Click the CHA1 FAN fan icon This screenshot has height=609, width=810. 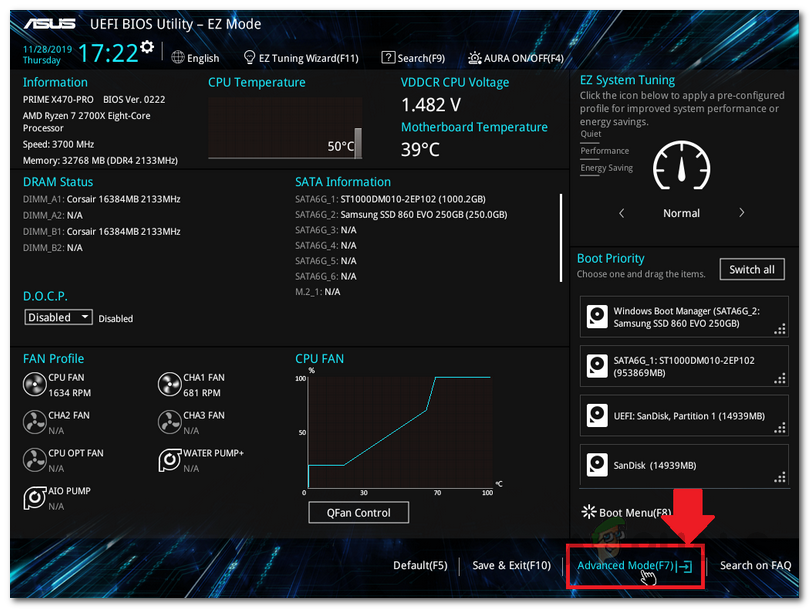[169, 385]
